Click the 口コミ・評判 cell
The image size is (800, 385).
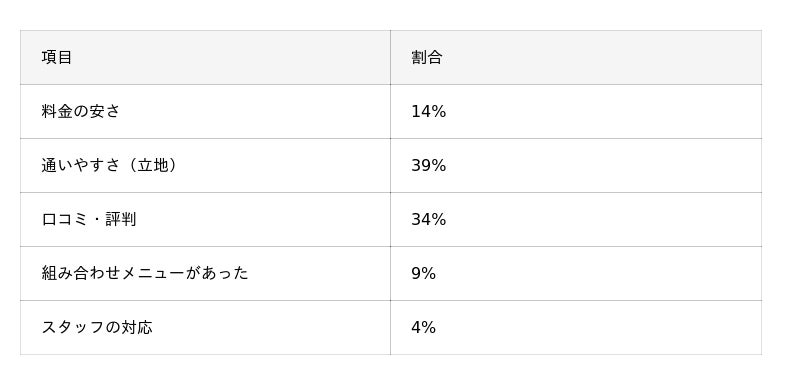click(x=205, y=220)
